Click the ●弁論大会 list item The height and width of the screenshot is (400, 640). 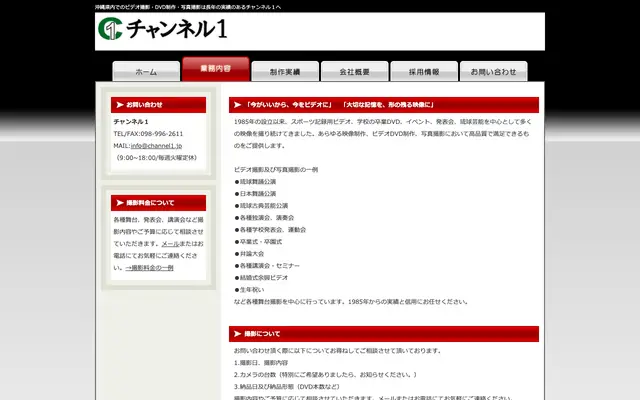[249, 254]
